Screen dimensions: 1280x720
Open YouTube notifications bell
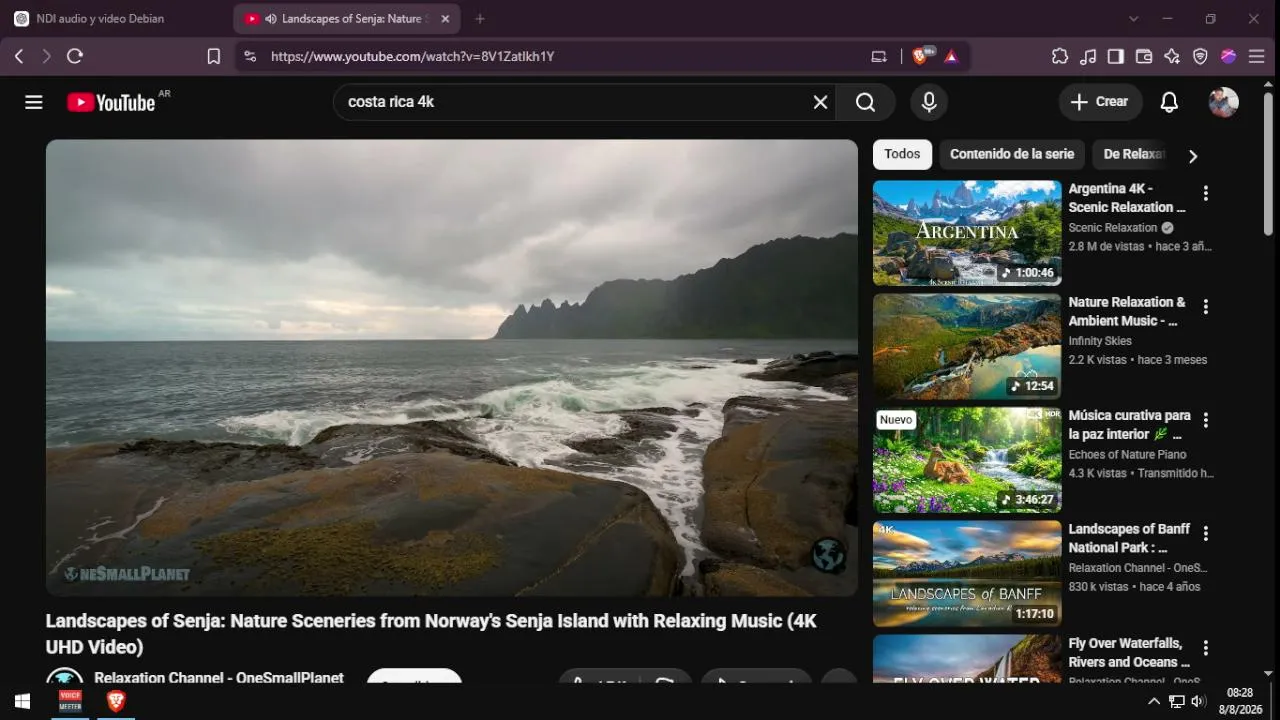click(x=1169, y=102)
